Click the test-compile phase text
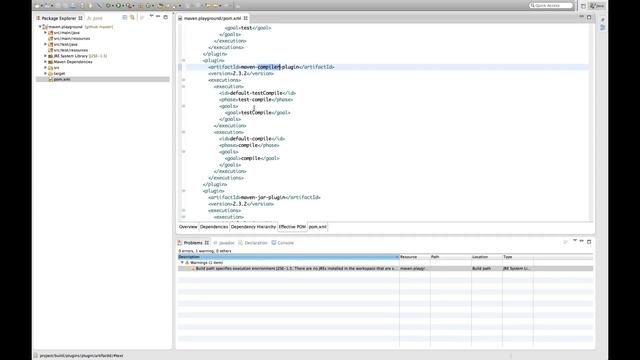 coord(255,100)
